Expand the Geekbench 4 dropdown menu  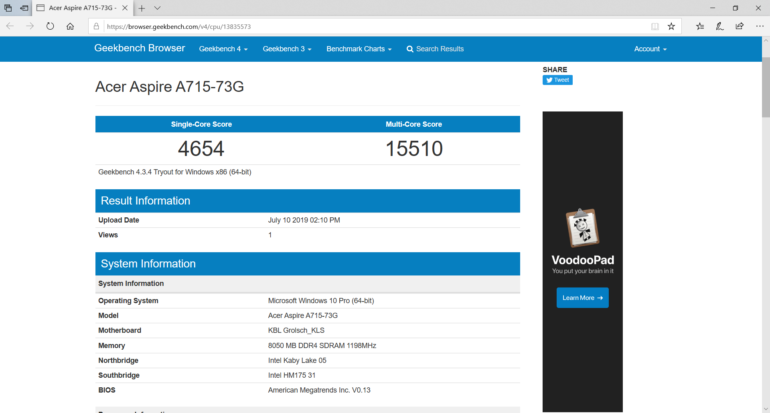click(x=223, y=49)
